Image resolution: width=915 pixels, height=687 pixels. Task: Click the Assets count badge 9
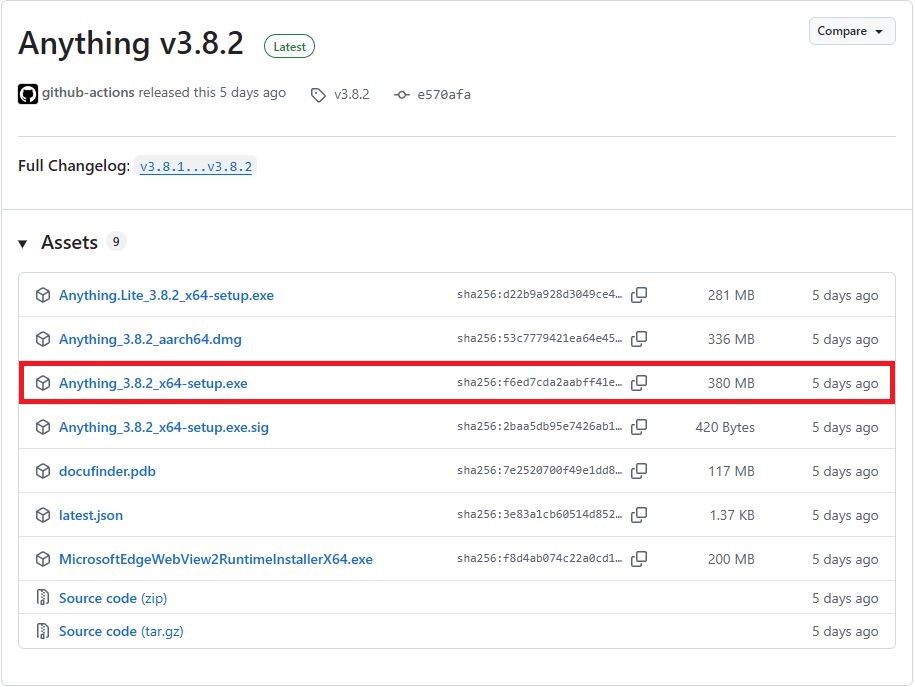click(x=116, y=242)
